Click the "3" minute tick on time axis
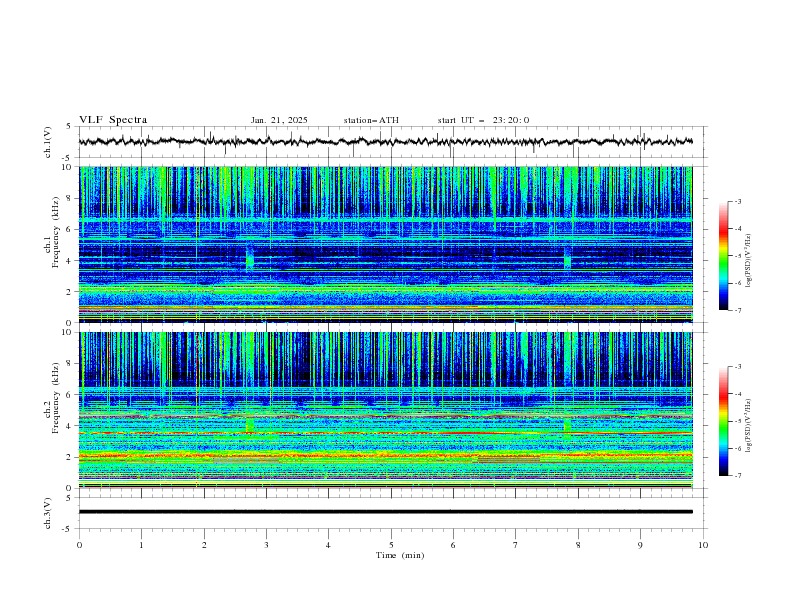Viewport: 792px width, 612px height. click(x=266, y=545)
